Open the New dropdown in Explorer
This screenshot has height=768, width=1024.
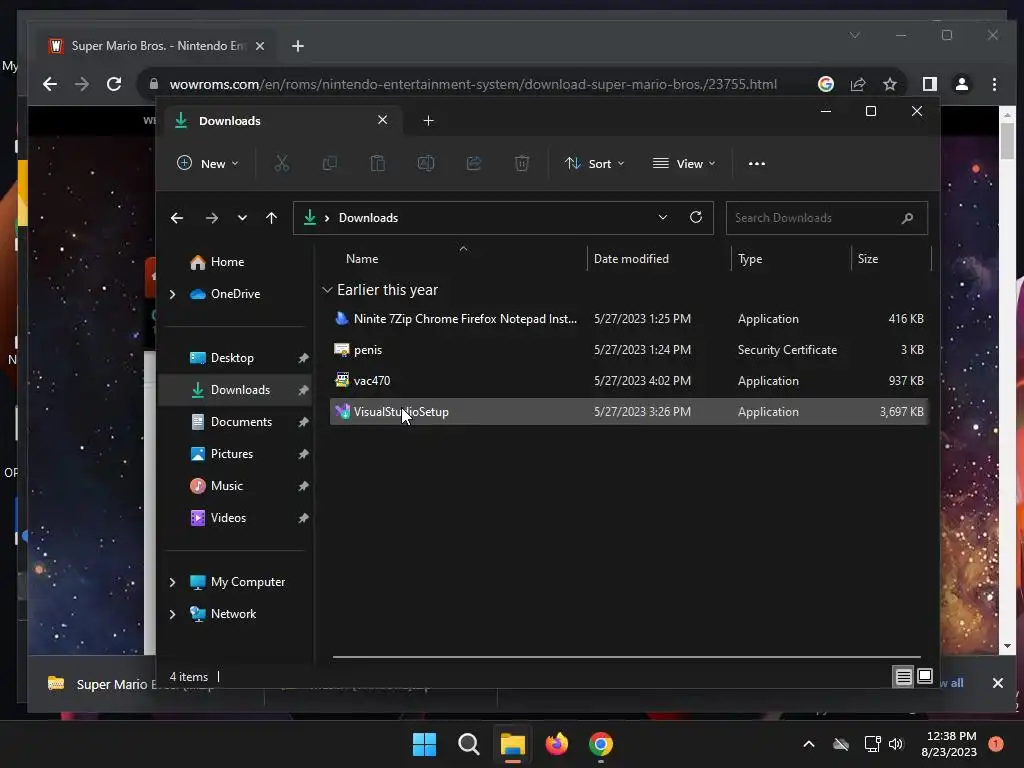208,163
